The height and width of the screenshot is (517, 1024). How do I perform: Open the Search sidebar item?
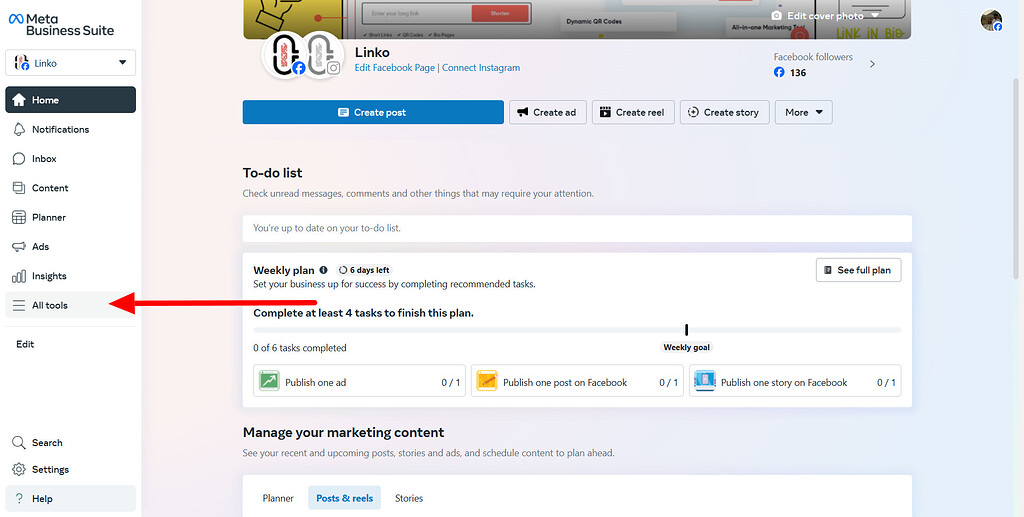click(71, 443)
